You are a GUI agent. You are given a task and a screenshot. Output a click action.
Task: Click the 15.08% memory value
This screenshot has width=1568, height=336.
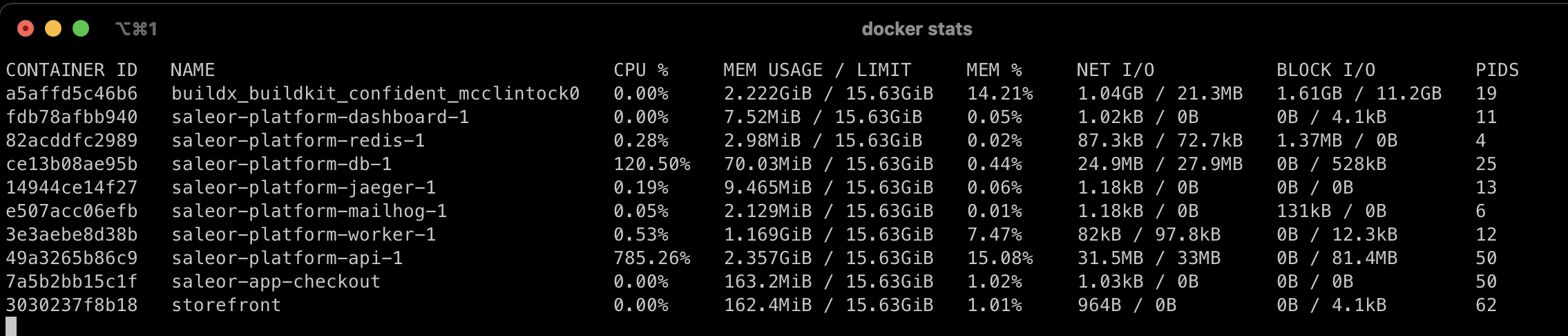tap(1000, 258)
